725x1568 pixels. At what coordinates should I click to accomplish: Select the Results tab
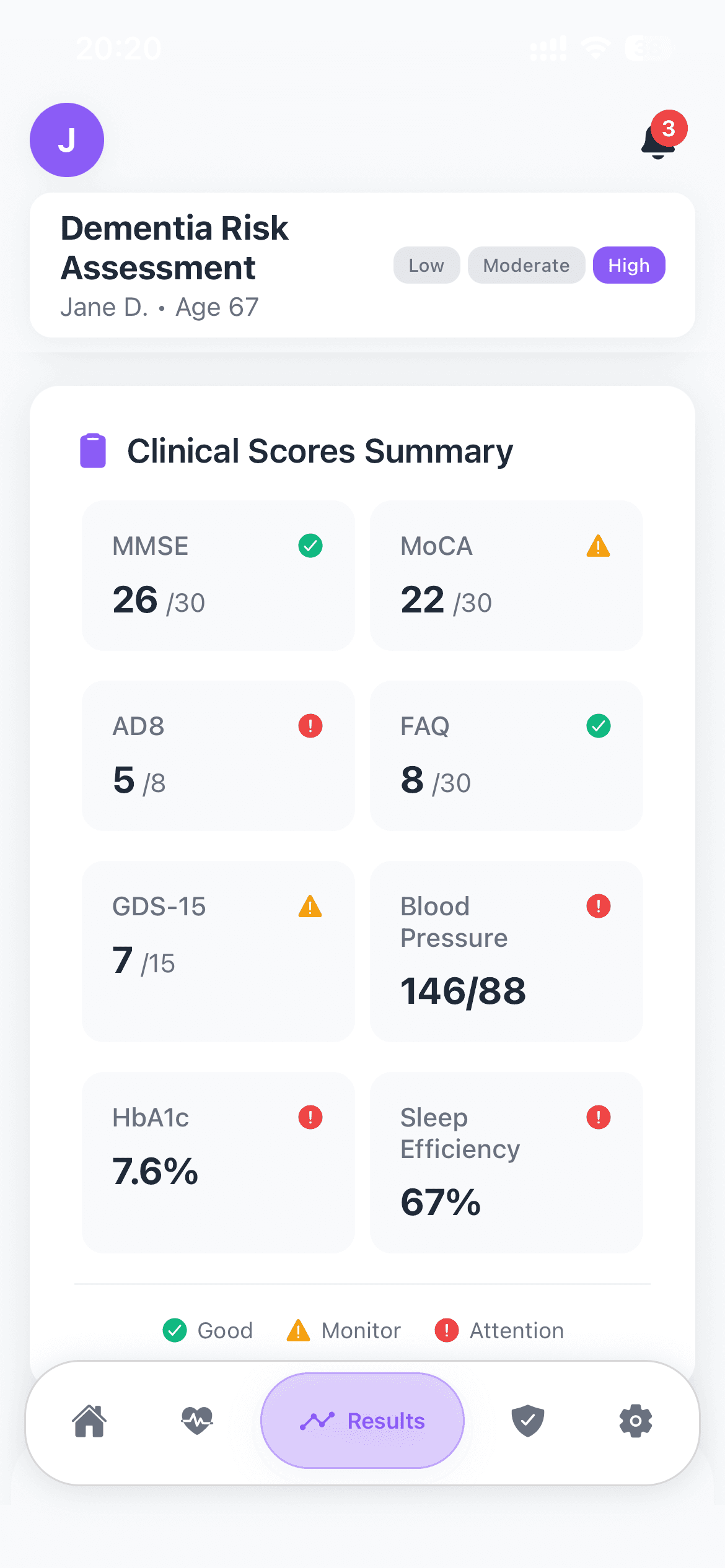point(362,1421)
